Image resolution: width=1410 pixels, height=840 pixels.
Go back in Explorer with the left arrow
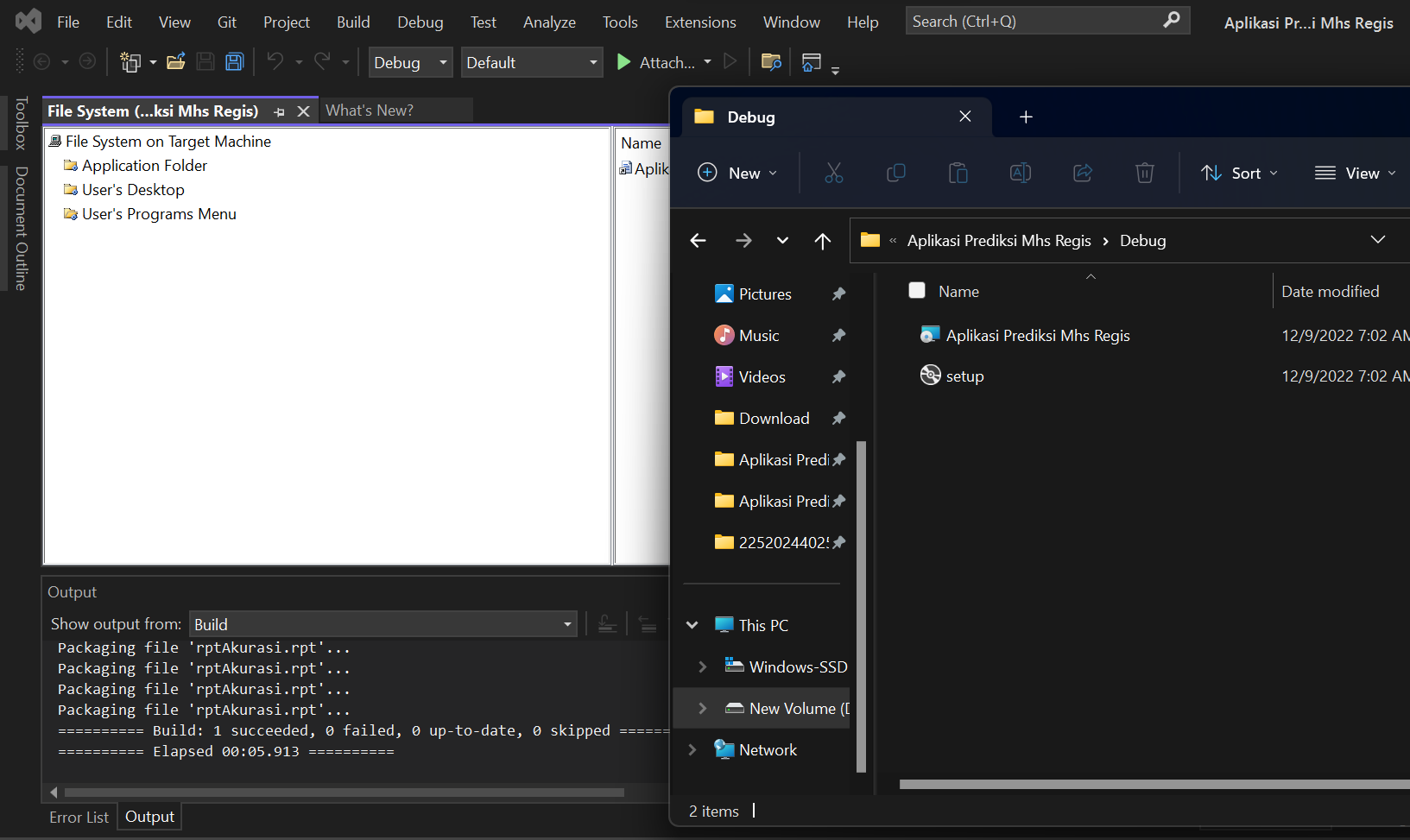[699, 241]
